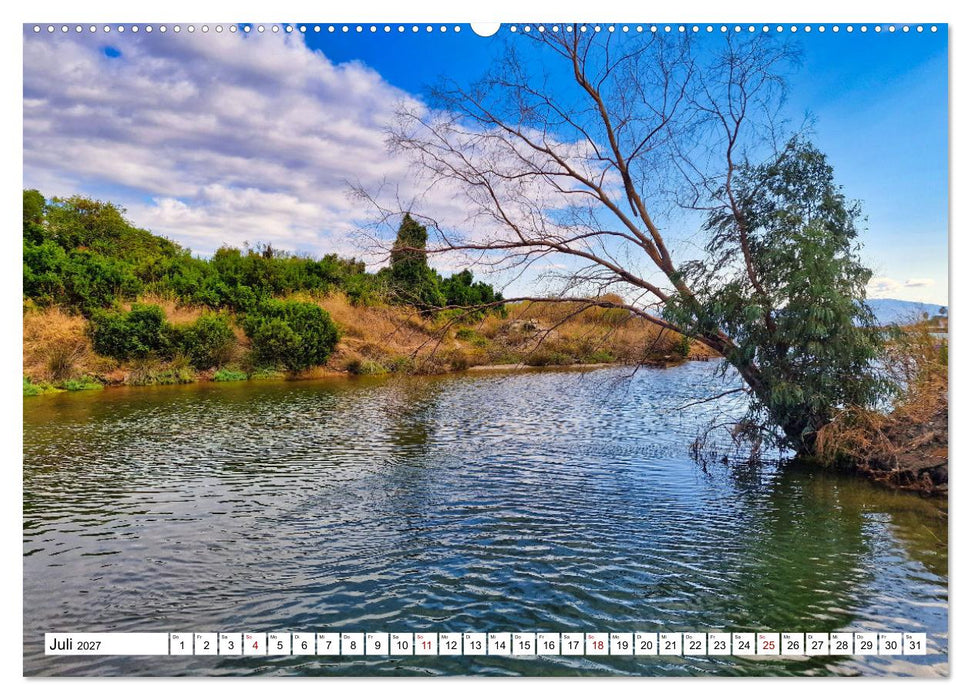
Task: Select date 14 in July row
Action: point(499,644)
